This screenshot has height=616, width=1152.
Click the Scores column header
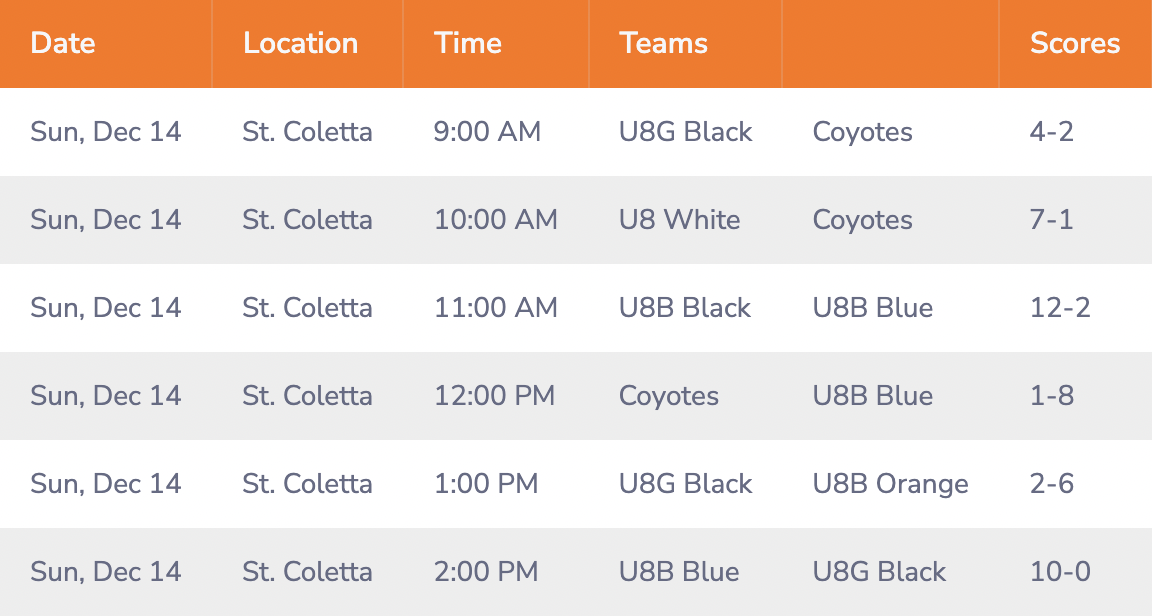(x=1075, y=43)
